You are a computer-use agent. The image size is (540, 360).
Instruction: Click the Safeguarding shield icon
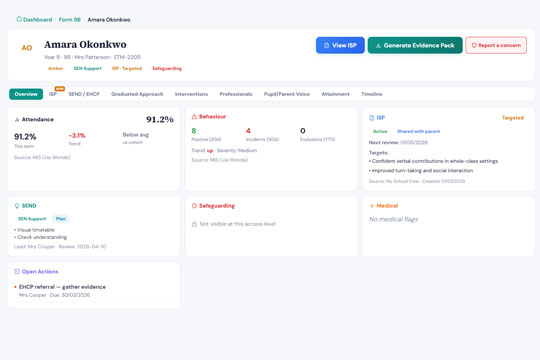[x=194, y=206]
